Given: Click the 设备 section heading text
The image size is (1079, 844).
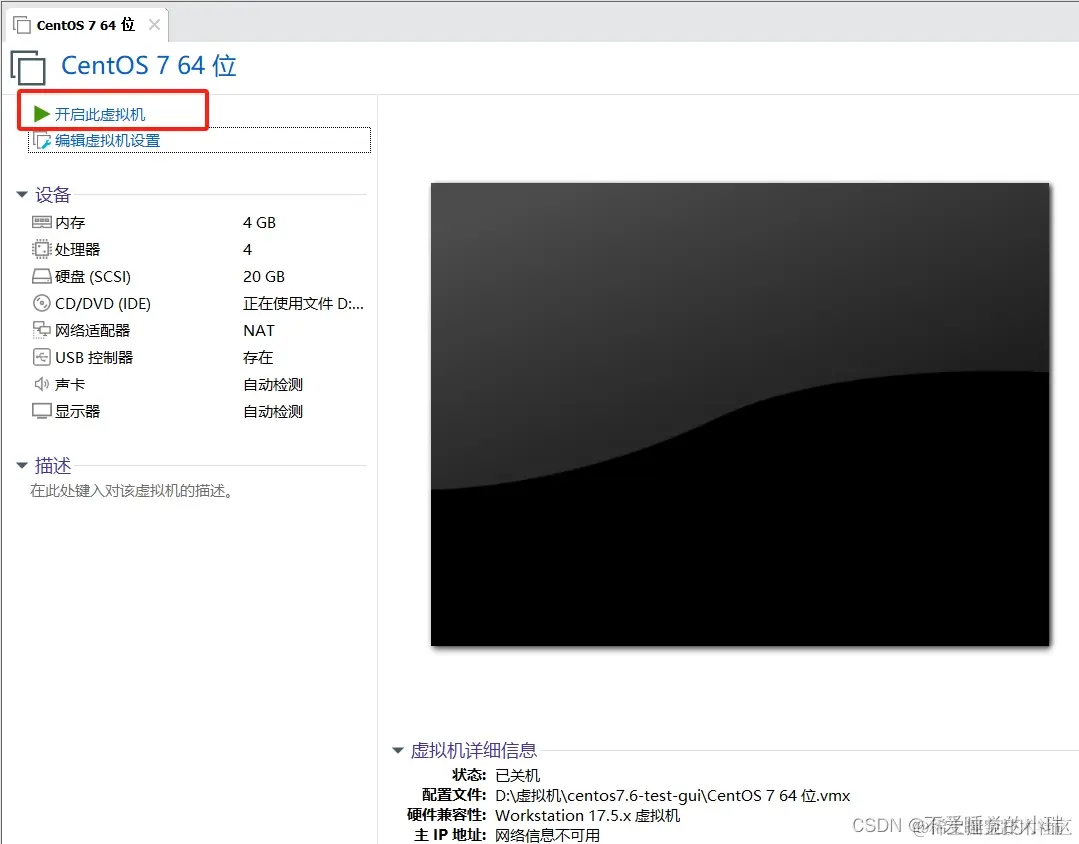Looking at the screenshot, I should pos(53,195).
